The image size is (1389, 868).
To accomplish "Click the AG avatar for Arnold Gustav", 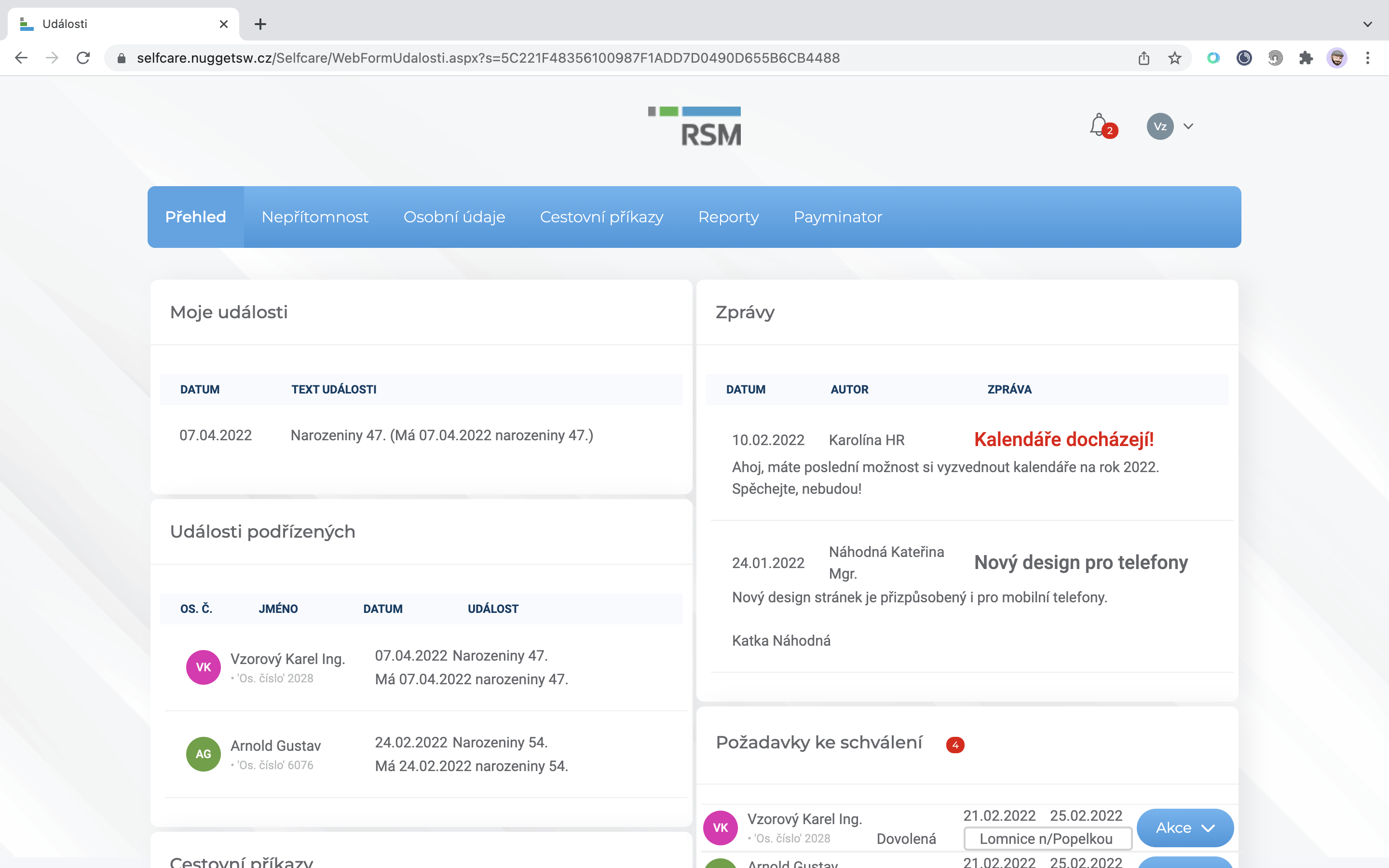I will point(203,754).
